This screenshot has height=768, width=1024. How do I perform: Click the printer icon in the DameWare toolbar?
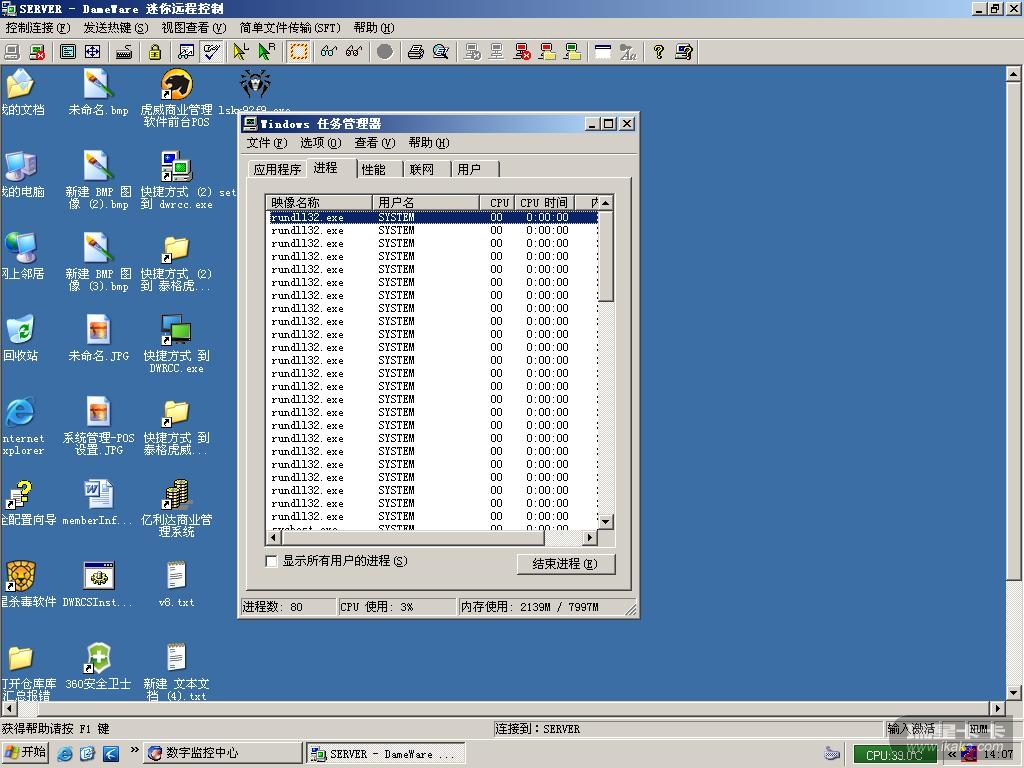(415, 52)
